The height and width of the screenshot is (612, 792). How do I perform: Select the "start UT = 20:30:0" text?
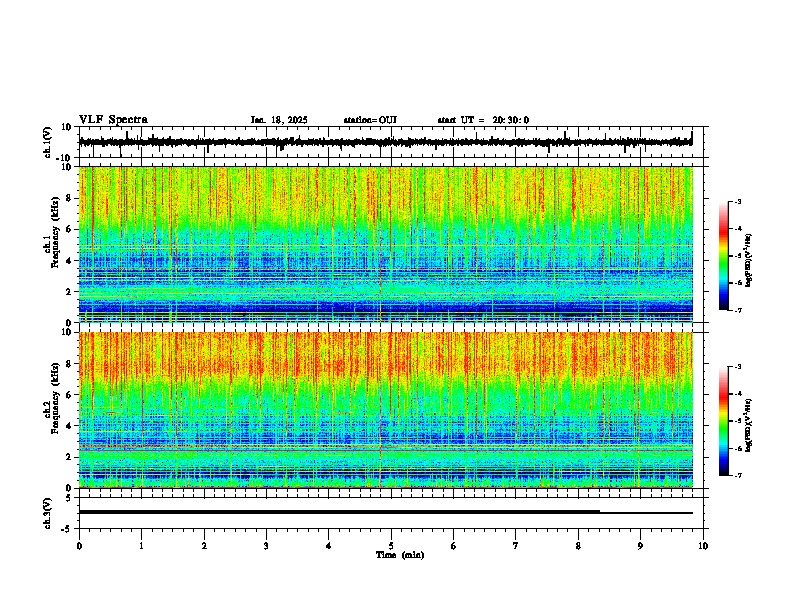[483, 120]
